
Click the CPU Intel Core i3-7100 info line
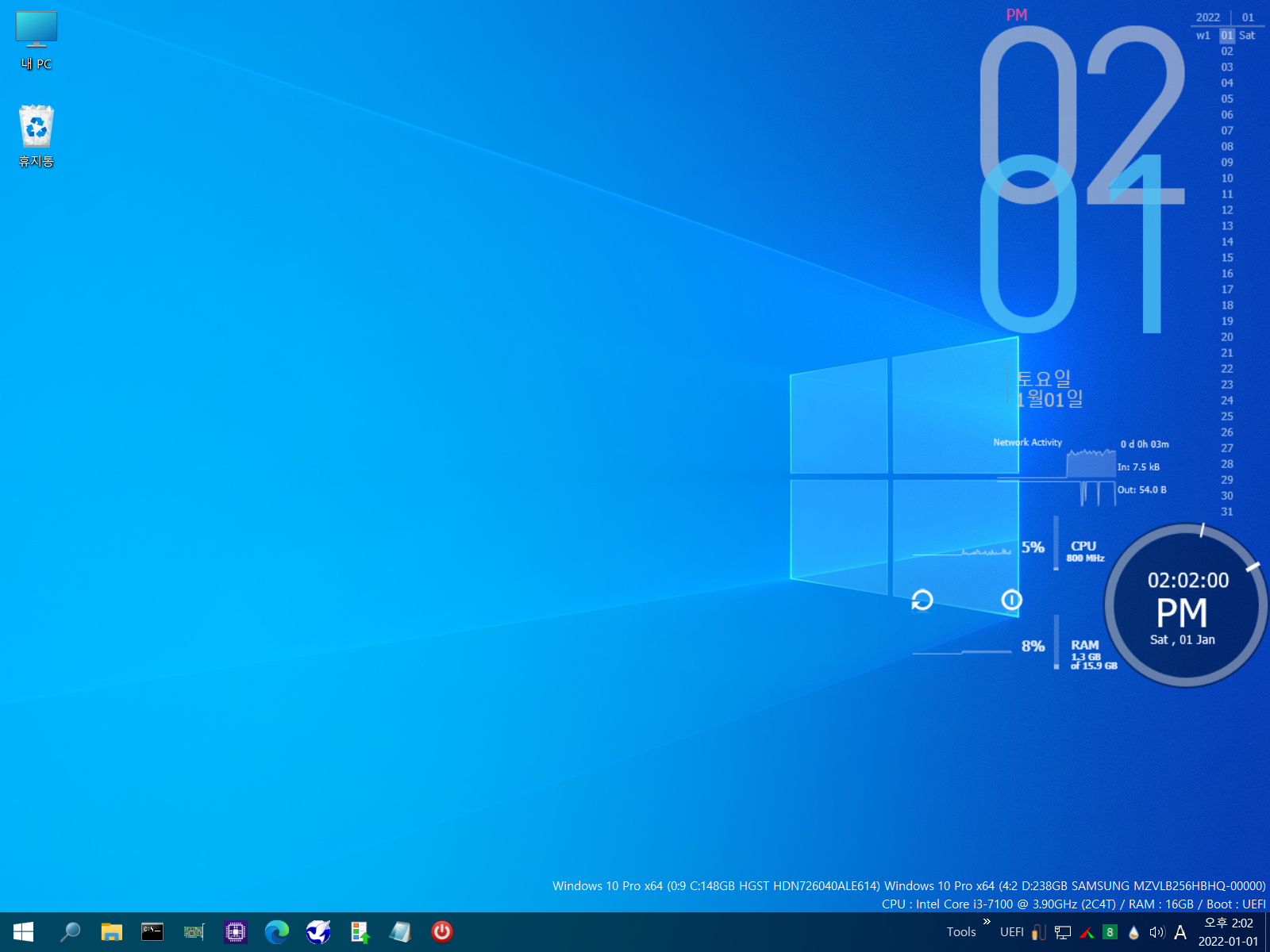(1074, 904)
